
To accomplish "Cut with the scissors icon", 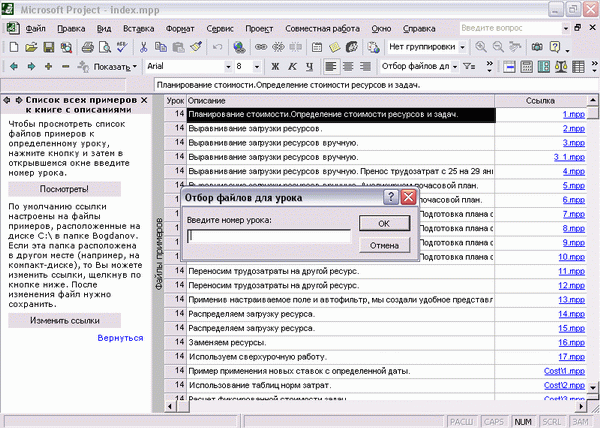I will click(143, 47).
